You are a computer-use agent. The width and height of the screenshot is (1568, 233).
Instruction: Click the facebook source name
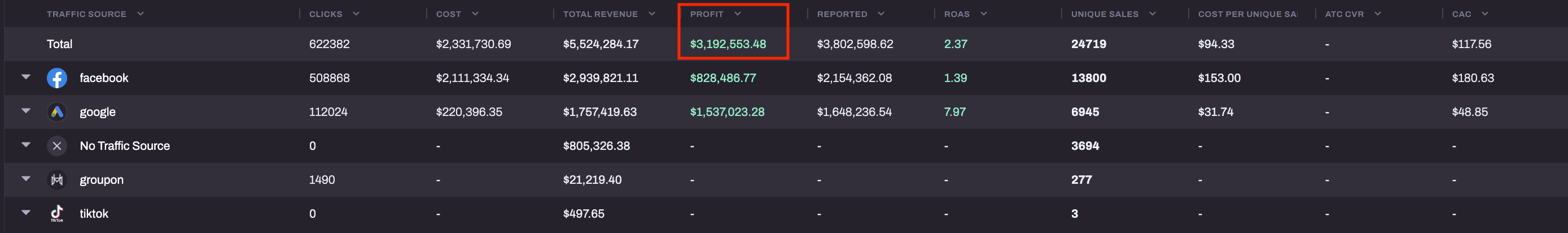(x=104, y=78)
